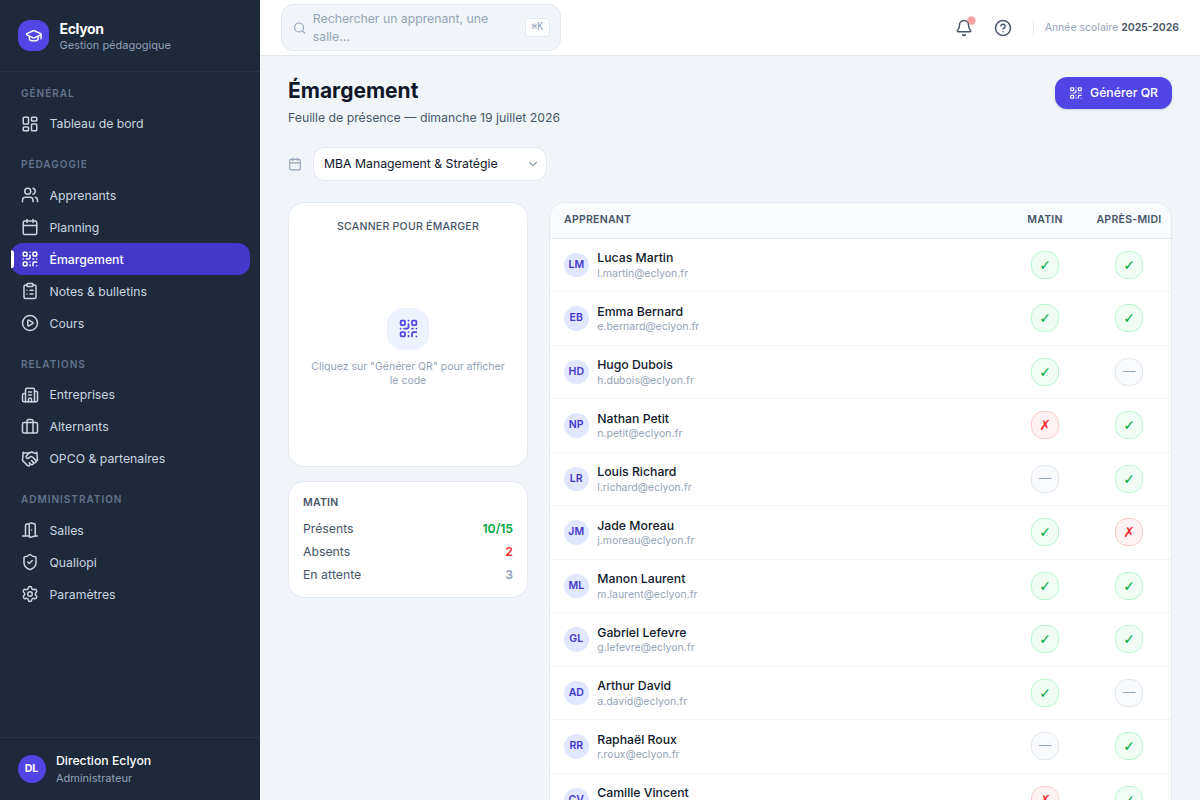Click the DL avatar for Direction Eclyon

pos(32,768)
